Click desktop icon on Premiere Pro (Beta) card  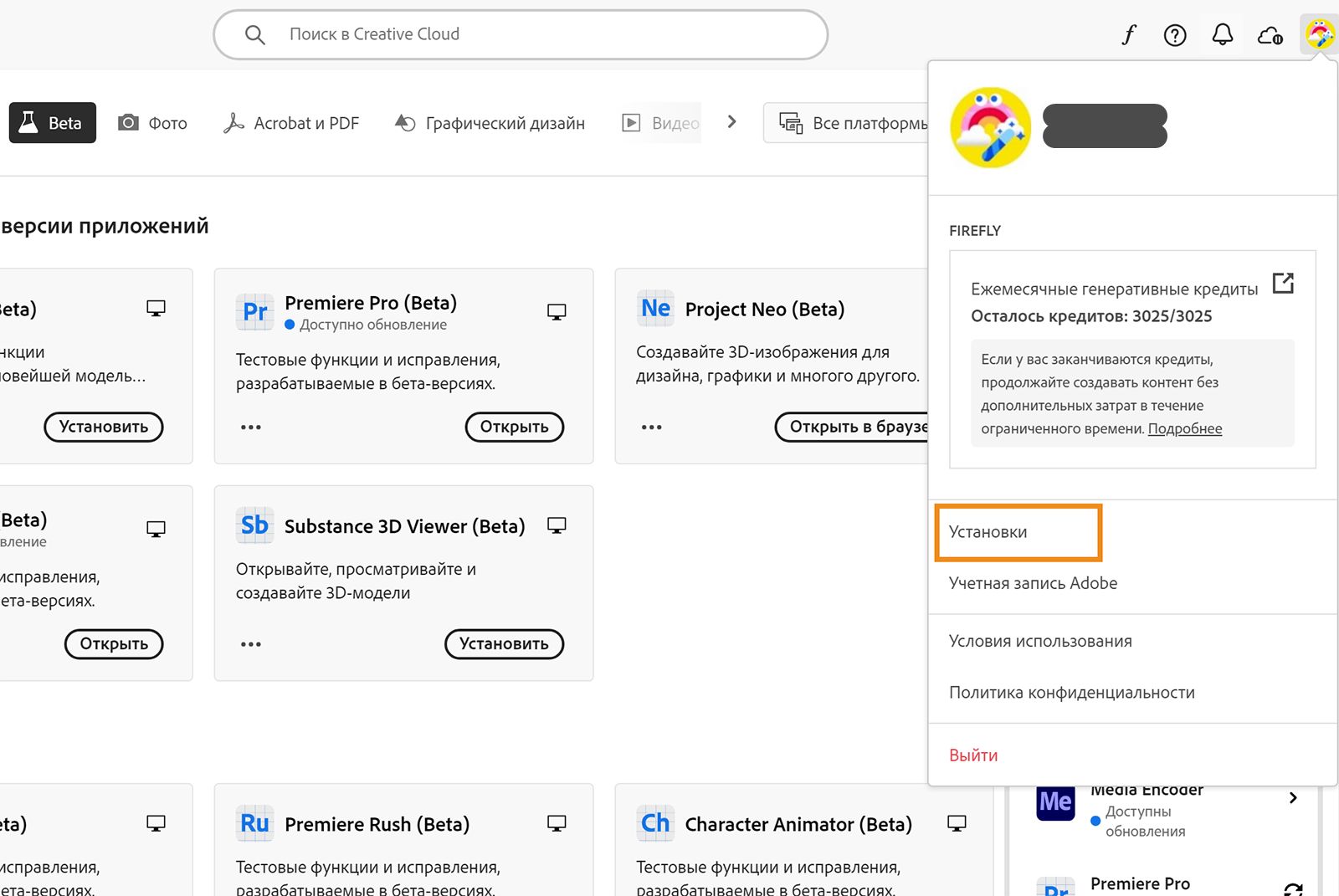557,312
